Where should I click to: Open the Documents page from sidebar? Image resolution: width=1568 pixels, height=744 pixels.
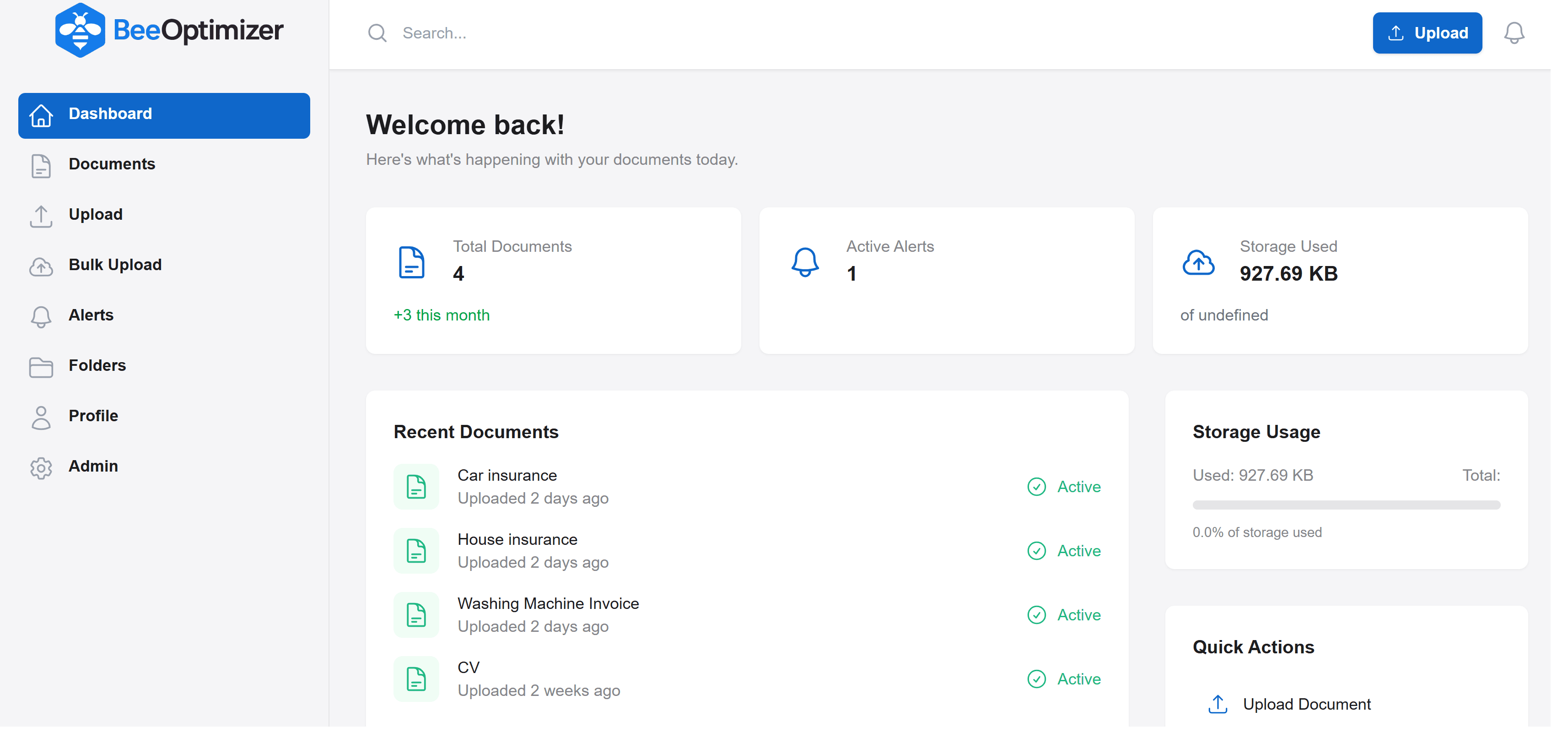click(x=112, y=164)
